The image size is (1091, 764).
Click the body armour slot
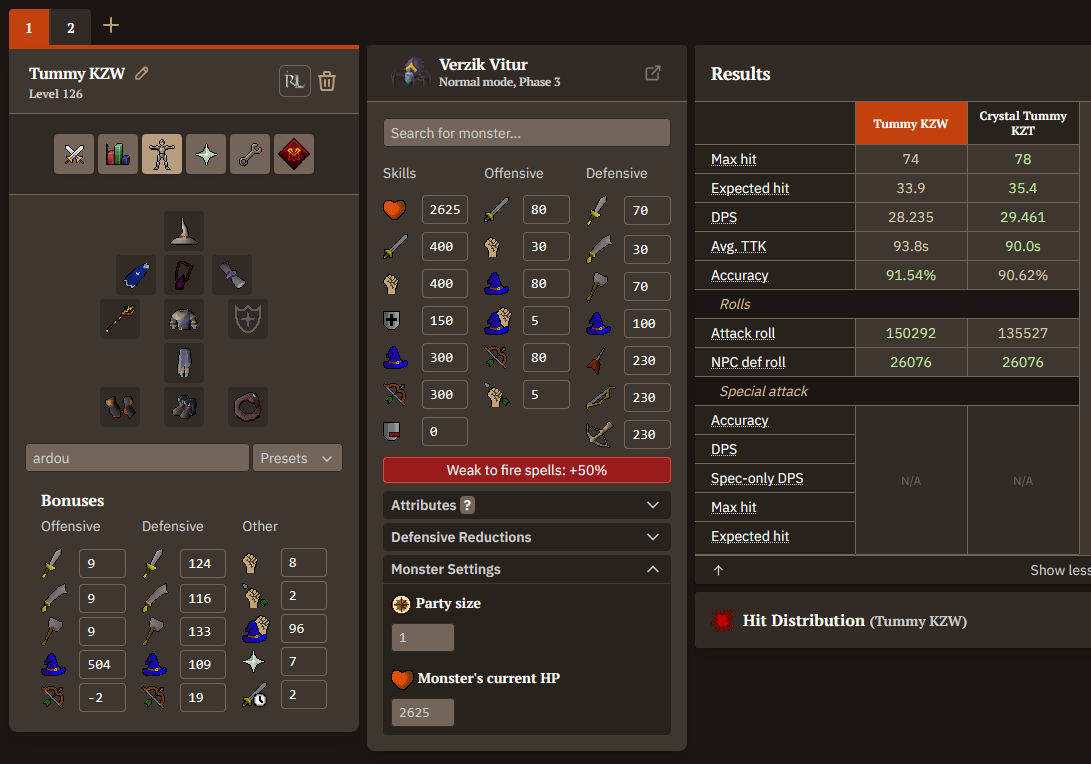[x=184, y=319]
